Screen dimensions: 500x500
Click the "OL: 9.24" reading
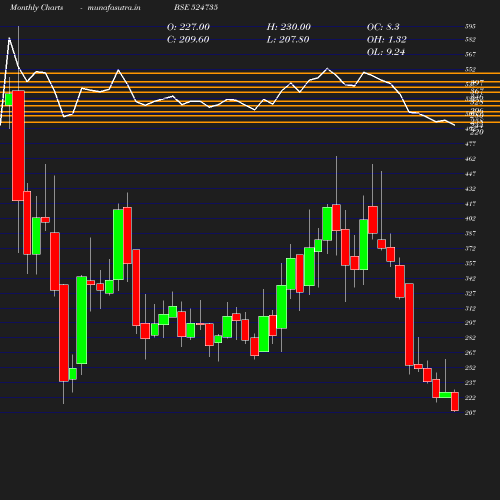pos(386,52)
